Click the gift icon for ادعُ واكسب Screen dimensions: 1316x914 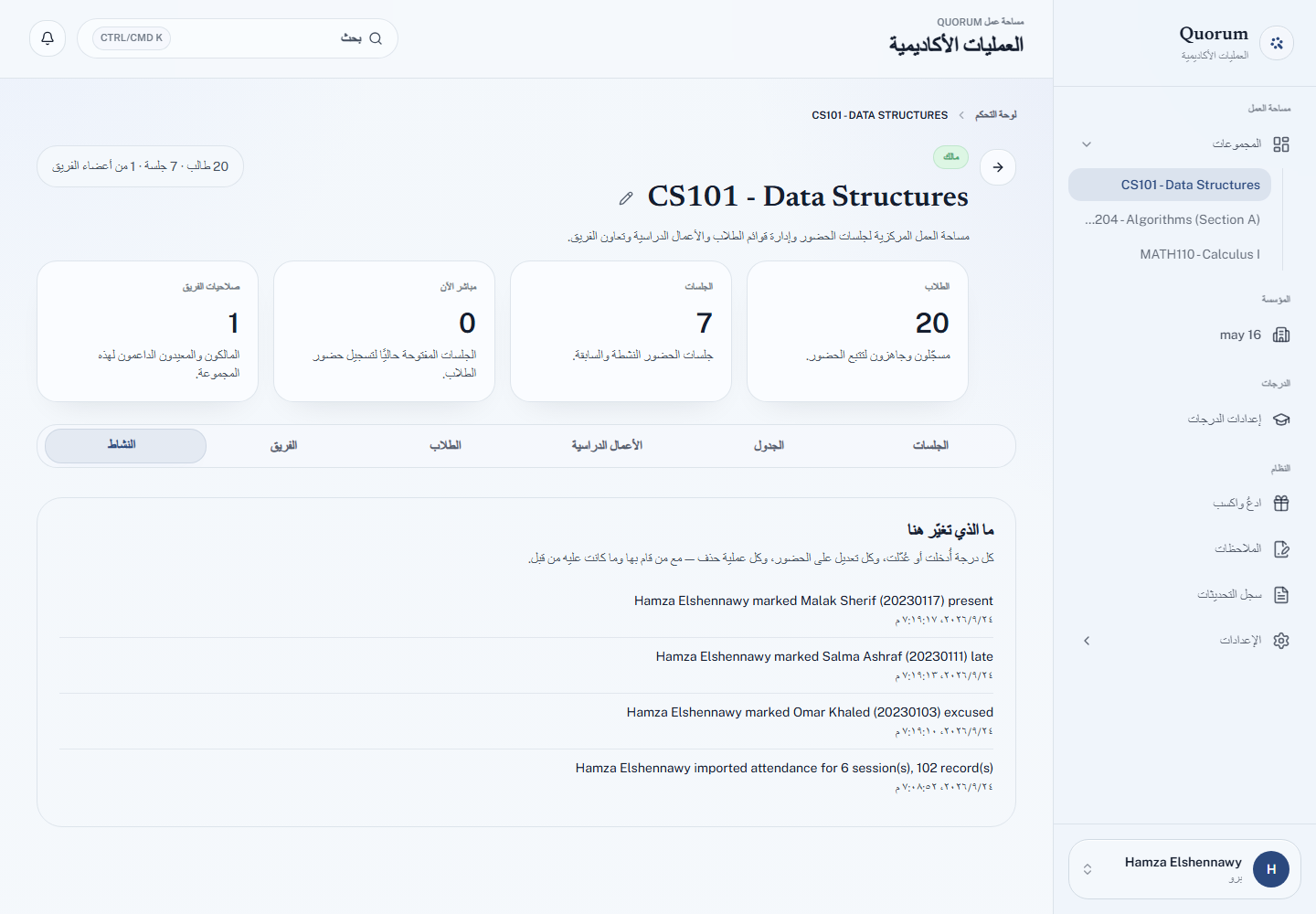[1281, 503]
